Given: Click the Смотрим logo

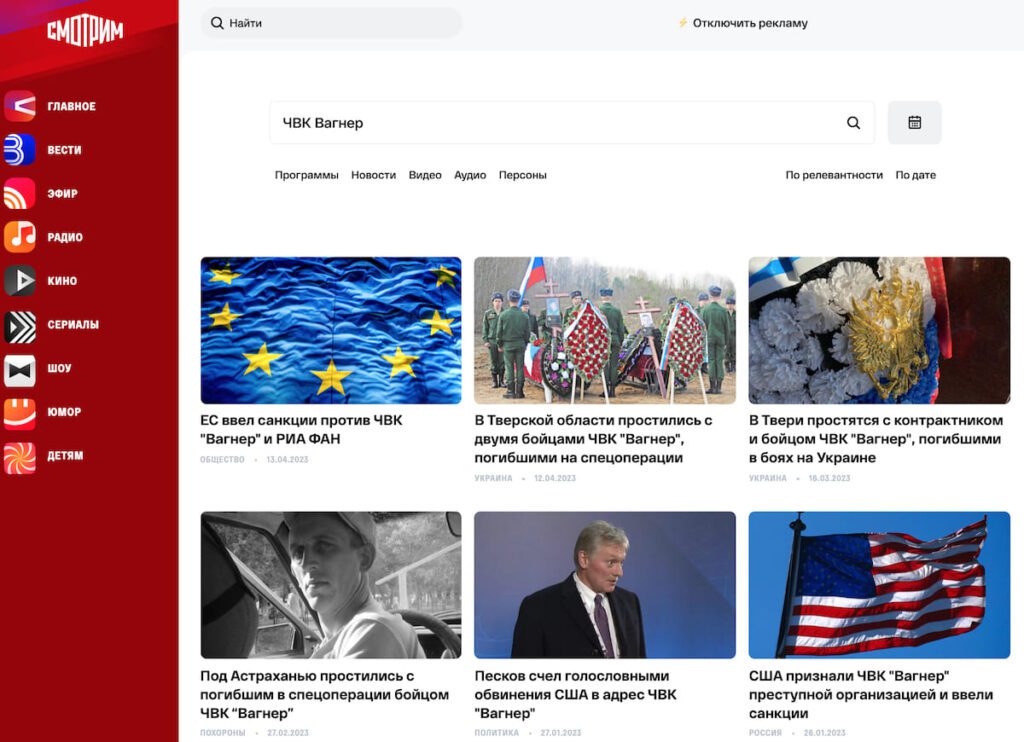Looking at the screenshot, I should (x=85, y=31).
